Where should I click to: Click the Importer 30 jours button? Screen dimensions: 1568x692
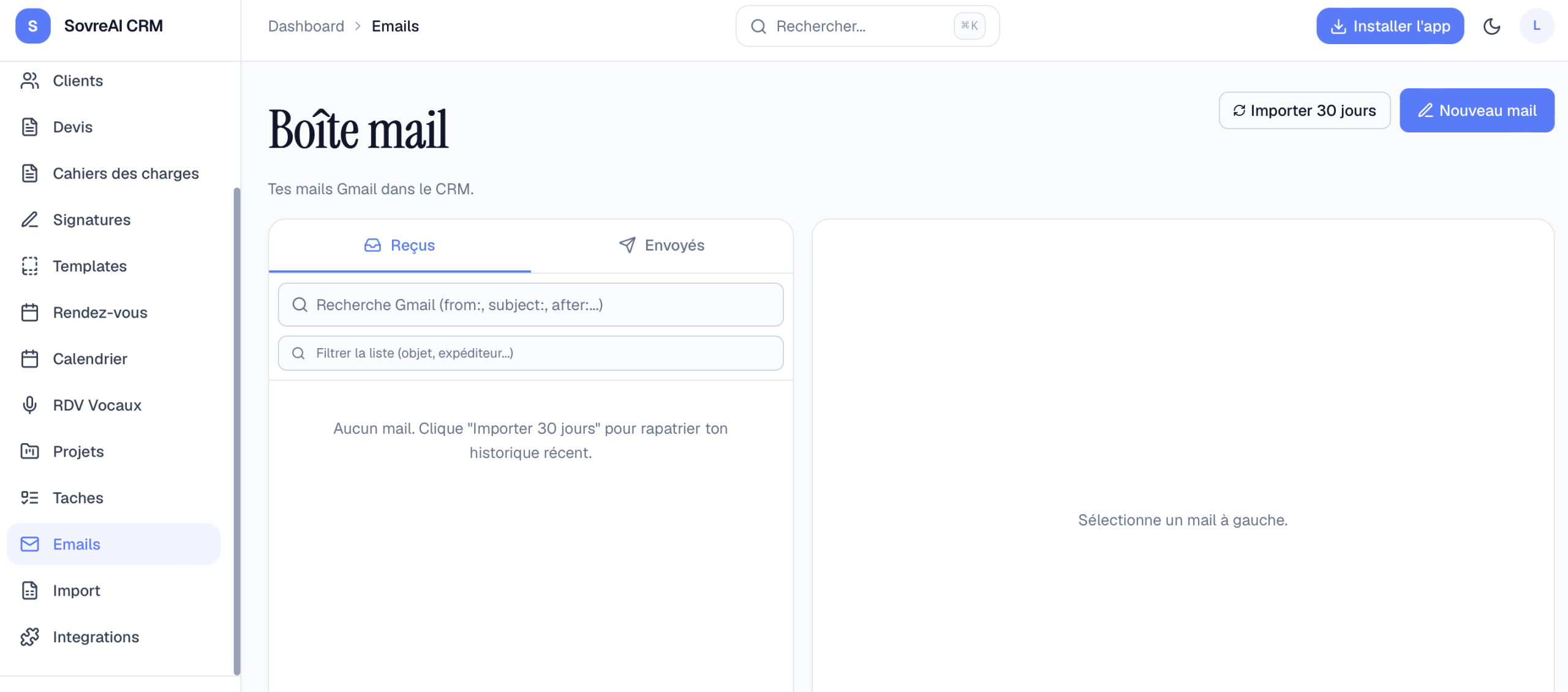click(x=1305, y=110)
